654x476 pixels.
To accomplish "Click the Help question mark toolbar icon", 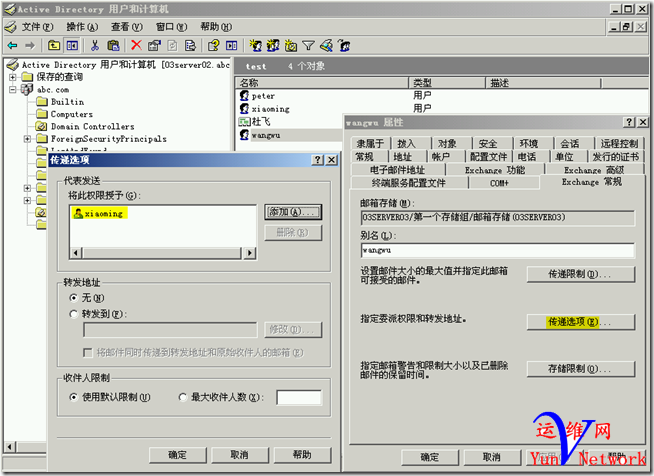I will tap(214, 45).
